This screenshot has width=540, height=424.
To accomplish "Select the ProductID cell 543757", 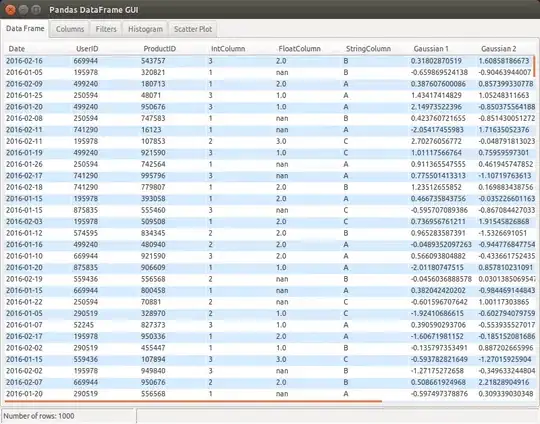I will (x=153, y=61).
